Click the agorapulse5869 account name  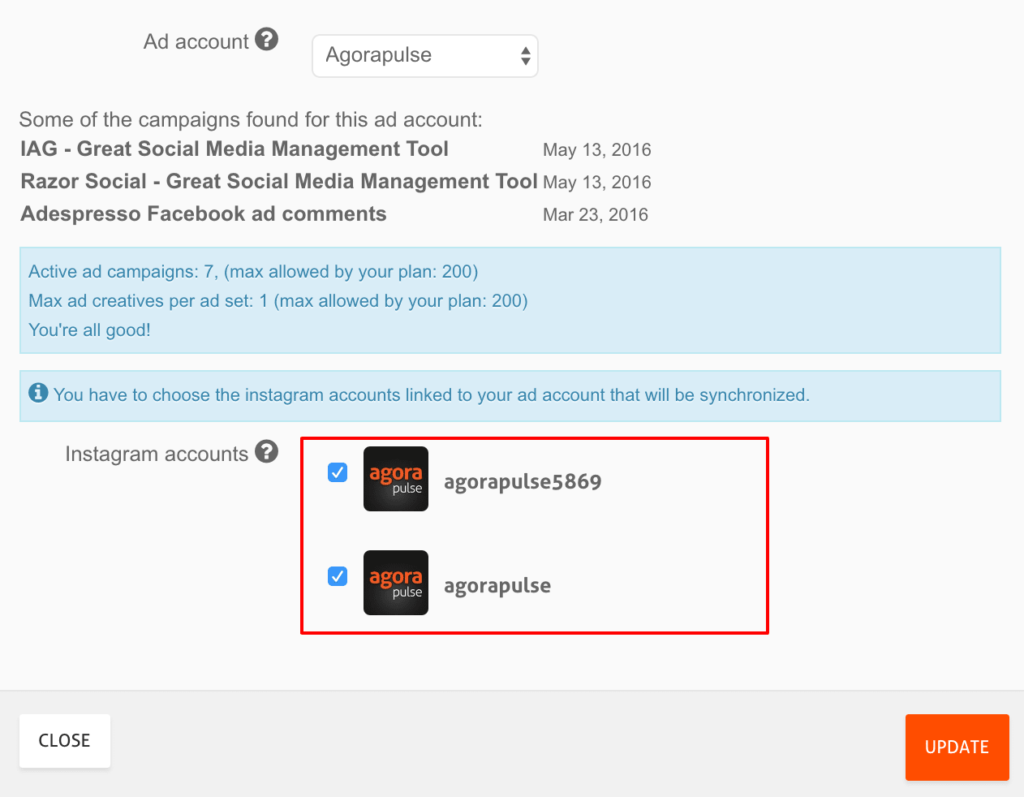pos(522,482)
